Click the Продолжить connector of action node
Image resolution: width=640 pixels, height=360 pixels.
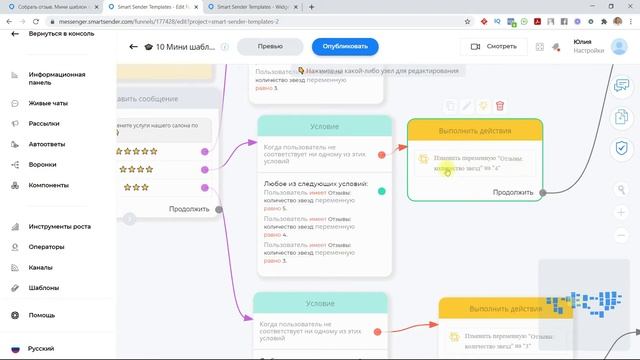[x=542, y=193]
